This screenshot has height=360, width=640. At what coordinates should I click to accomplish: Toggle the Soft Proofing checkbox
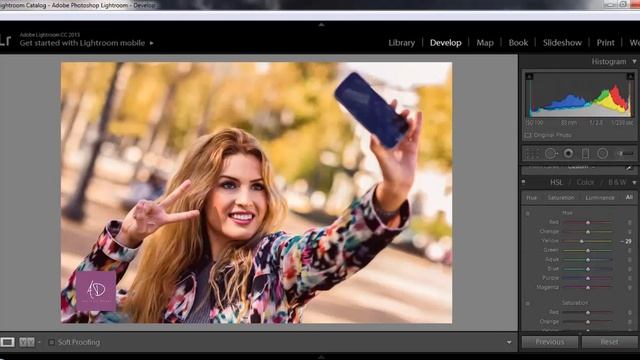[x=51, y=342]
